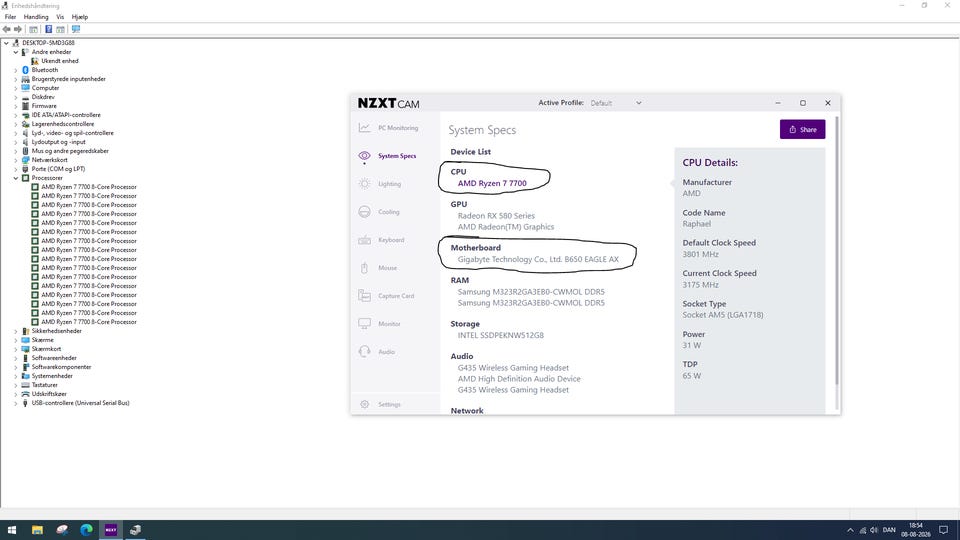Image resolution: width=960 pixels, height=540 pixels.
Task: Click the Share button in NZXT CAM
Action: 802,129
